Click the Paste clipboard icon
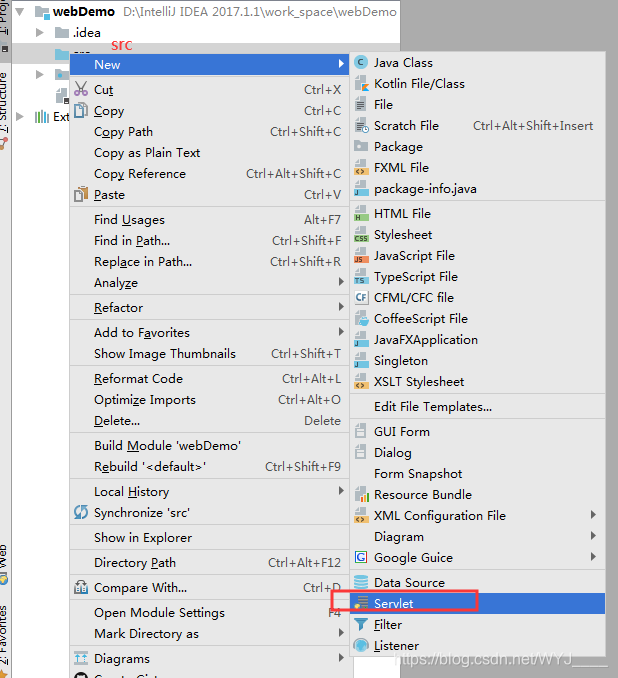Screen dimensions: 618x678 click(81, 195)
